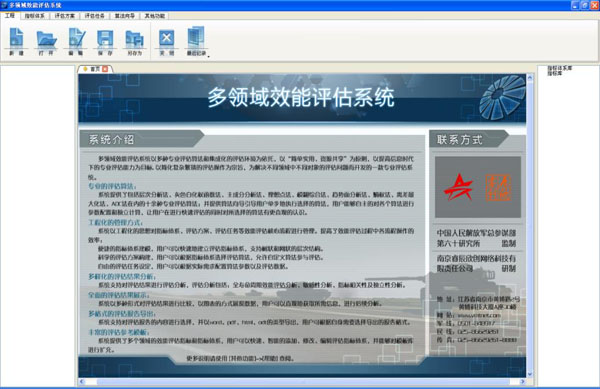This screenshot has width=600, height=389.
Task: Click the blue heading 全面的评估结果展示
Action: tap(119, 295)
